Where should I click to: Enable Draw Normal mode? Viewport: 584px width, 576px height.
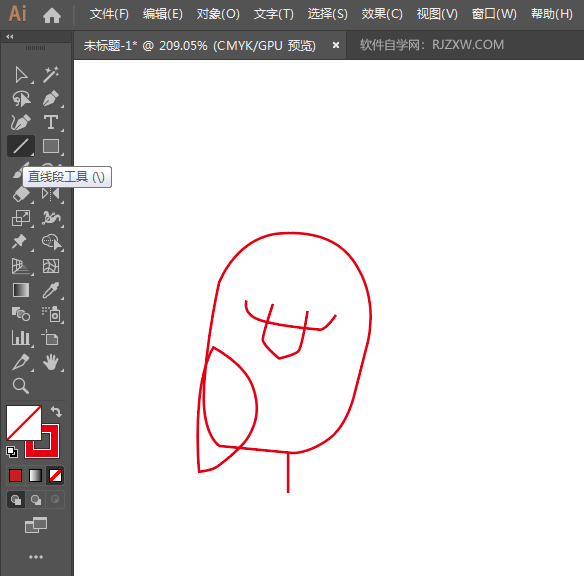[x=16, y=499]
